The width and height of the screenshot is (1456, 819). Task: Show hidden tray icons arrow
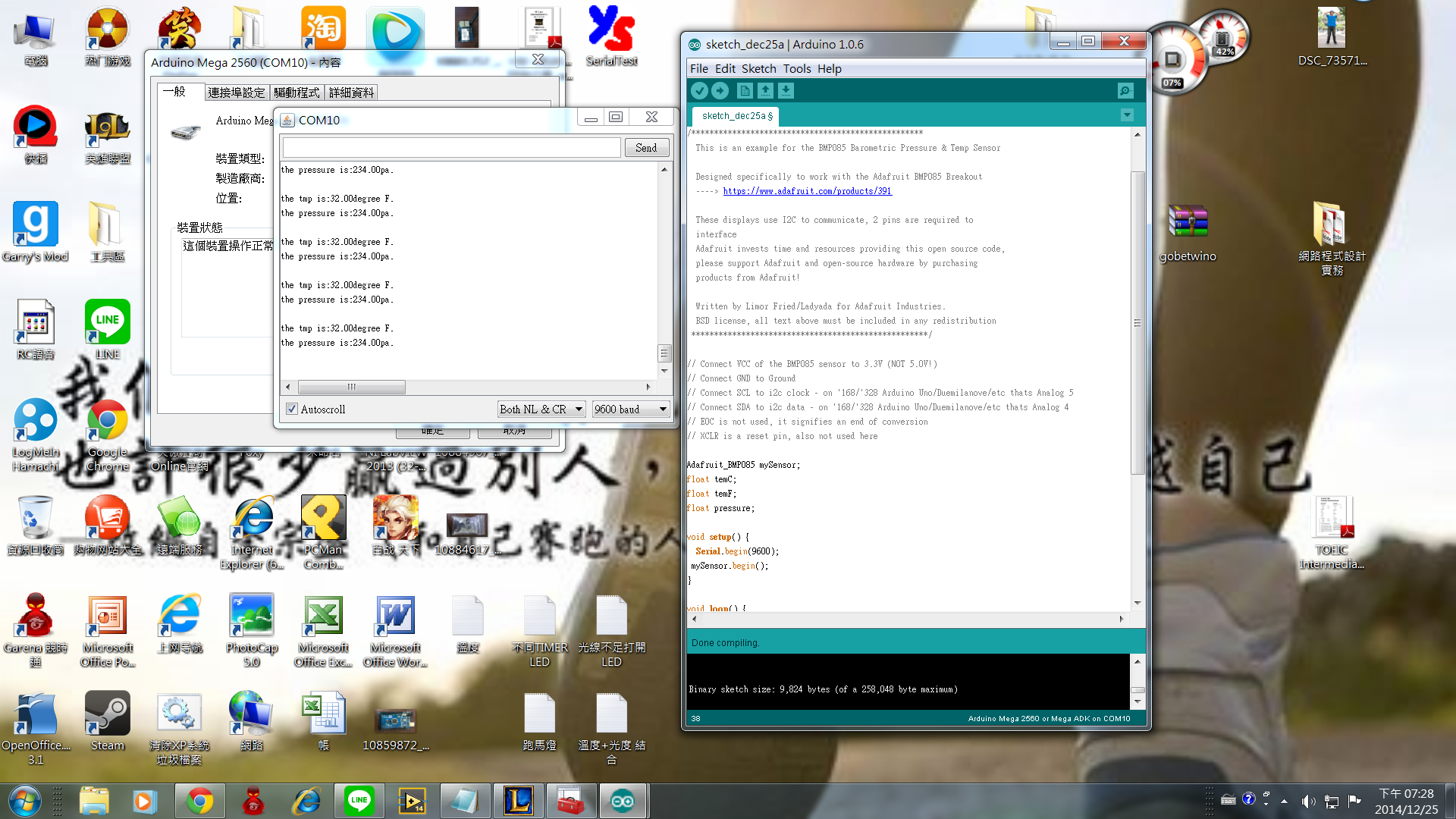click(x=1284, y=801)
